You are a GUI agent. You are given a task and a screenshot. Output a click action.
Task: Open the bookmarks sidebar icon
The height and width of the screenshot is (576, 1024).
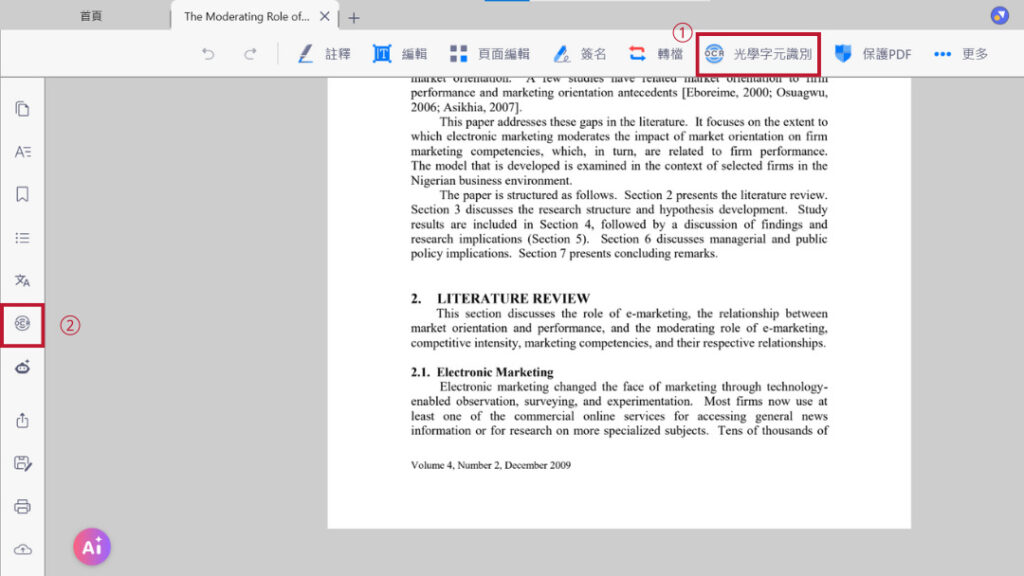click(x=22, y=194)
